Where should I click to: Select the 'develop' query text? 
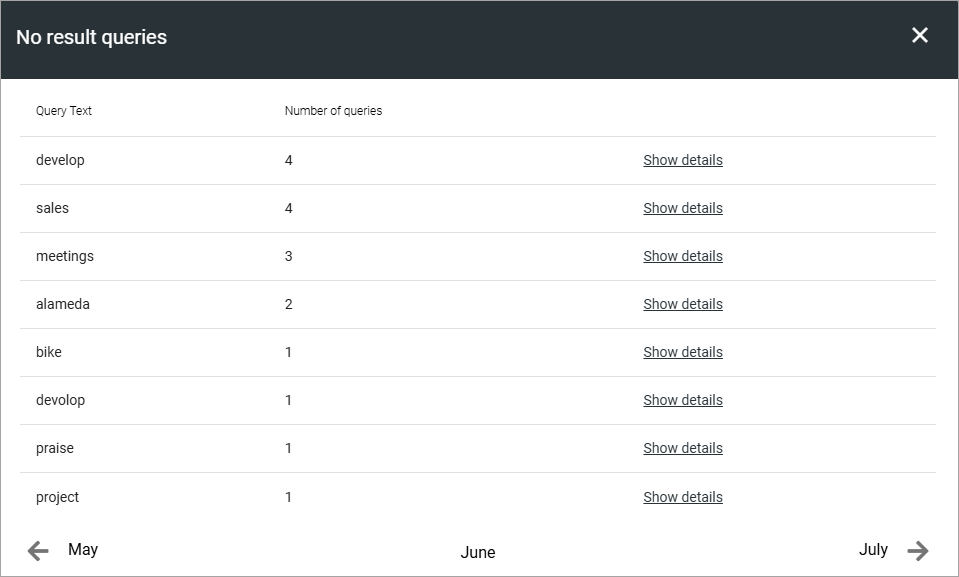pyautogui.click(x=60, y=160)
